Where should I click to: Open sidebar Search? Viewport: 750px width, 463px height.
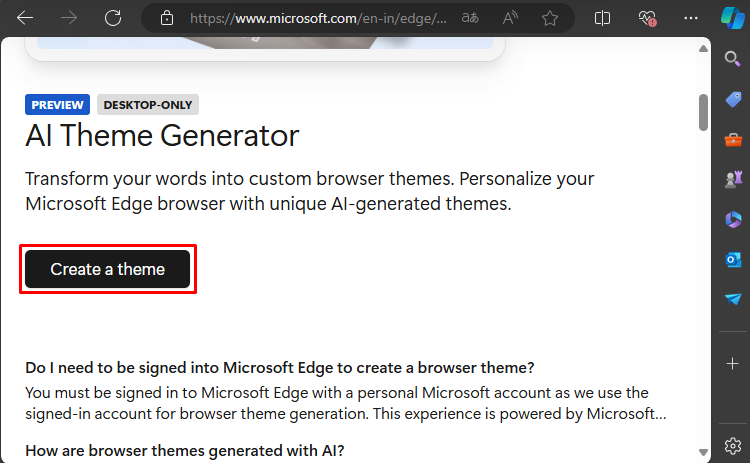(732, 59)
